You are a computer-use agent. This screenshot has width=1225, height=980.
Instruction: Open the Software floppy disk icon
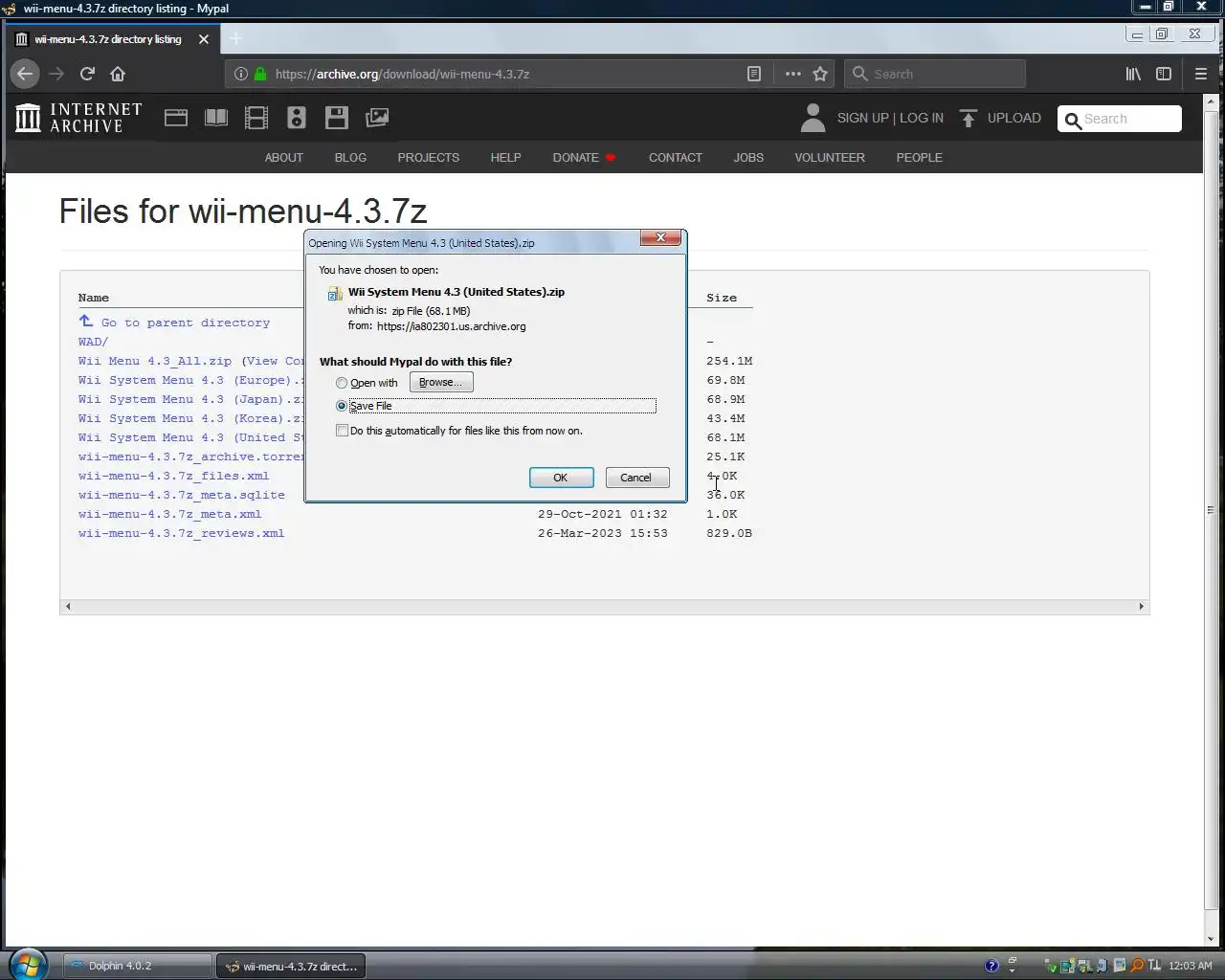coord(337,118)
